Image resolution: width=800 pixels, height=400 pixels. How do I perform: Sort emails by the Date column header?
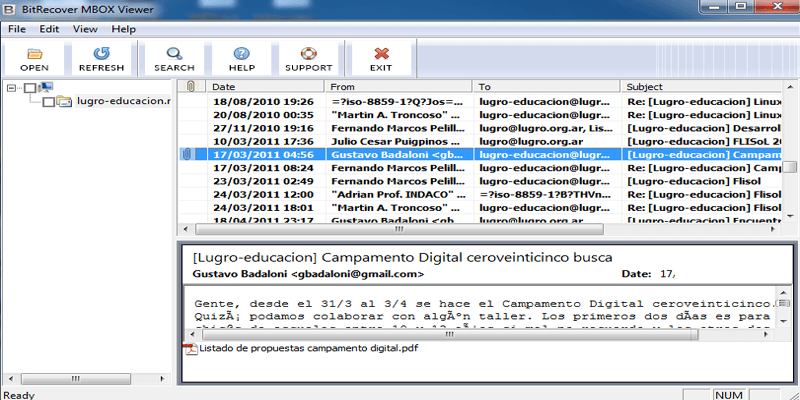point(265,86)
